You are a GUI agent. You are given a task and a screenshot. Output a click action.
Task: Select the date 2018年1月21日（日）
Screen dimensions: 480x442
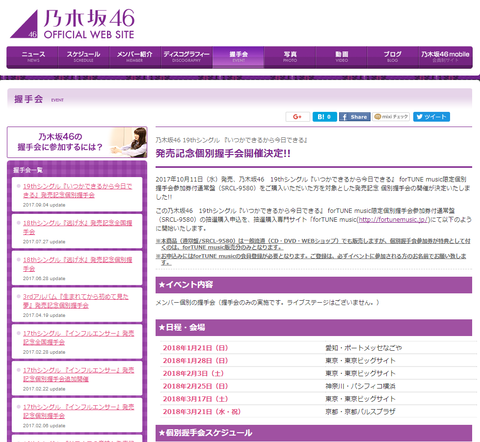pos(195,348)
